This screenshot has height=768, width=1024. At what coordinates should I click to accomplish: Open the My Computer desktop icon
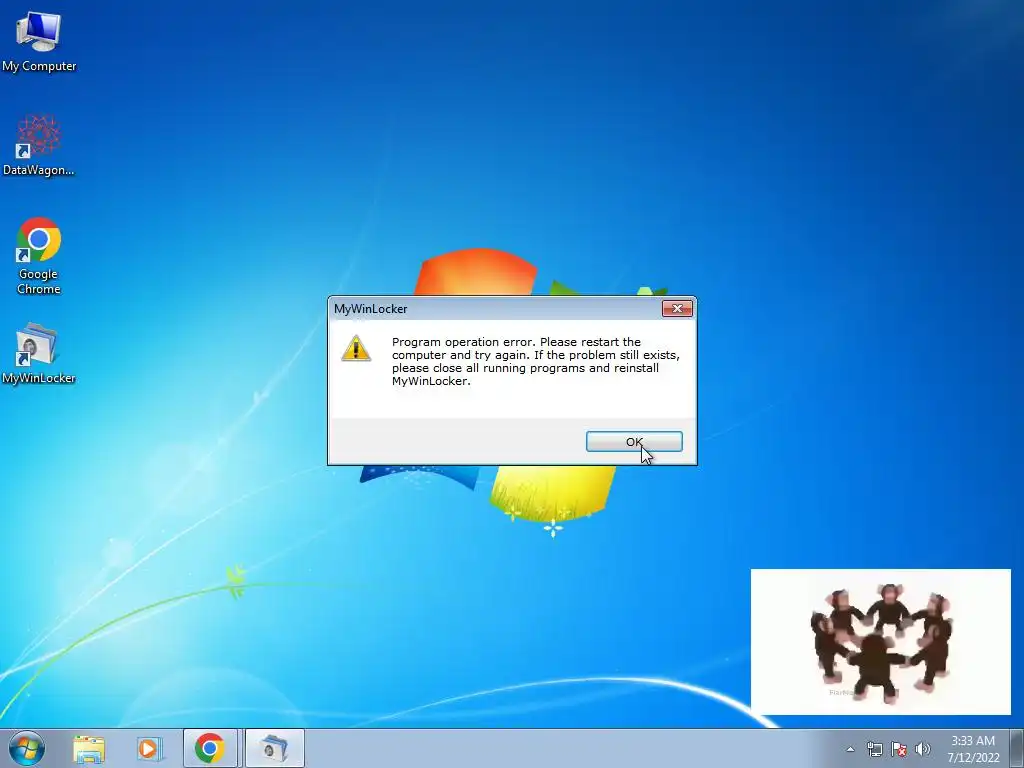tap(39, 41)
